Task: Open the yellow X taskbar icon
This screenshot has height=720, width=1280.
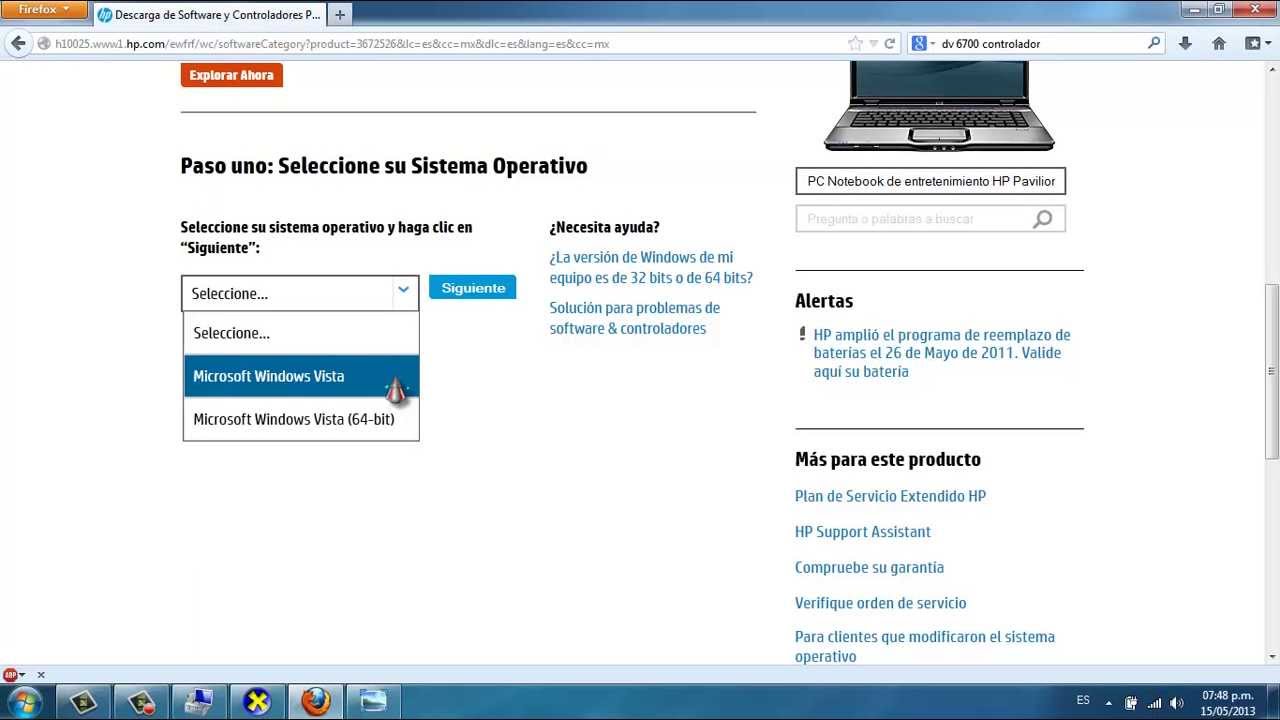Action: click(x=258, y=702)
